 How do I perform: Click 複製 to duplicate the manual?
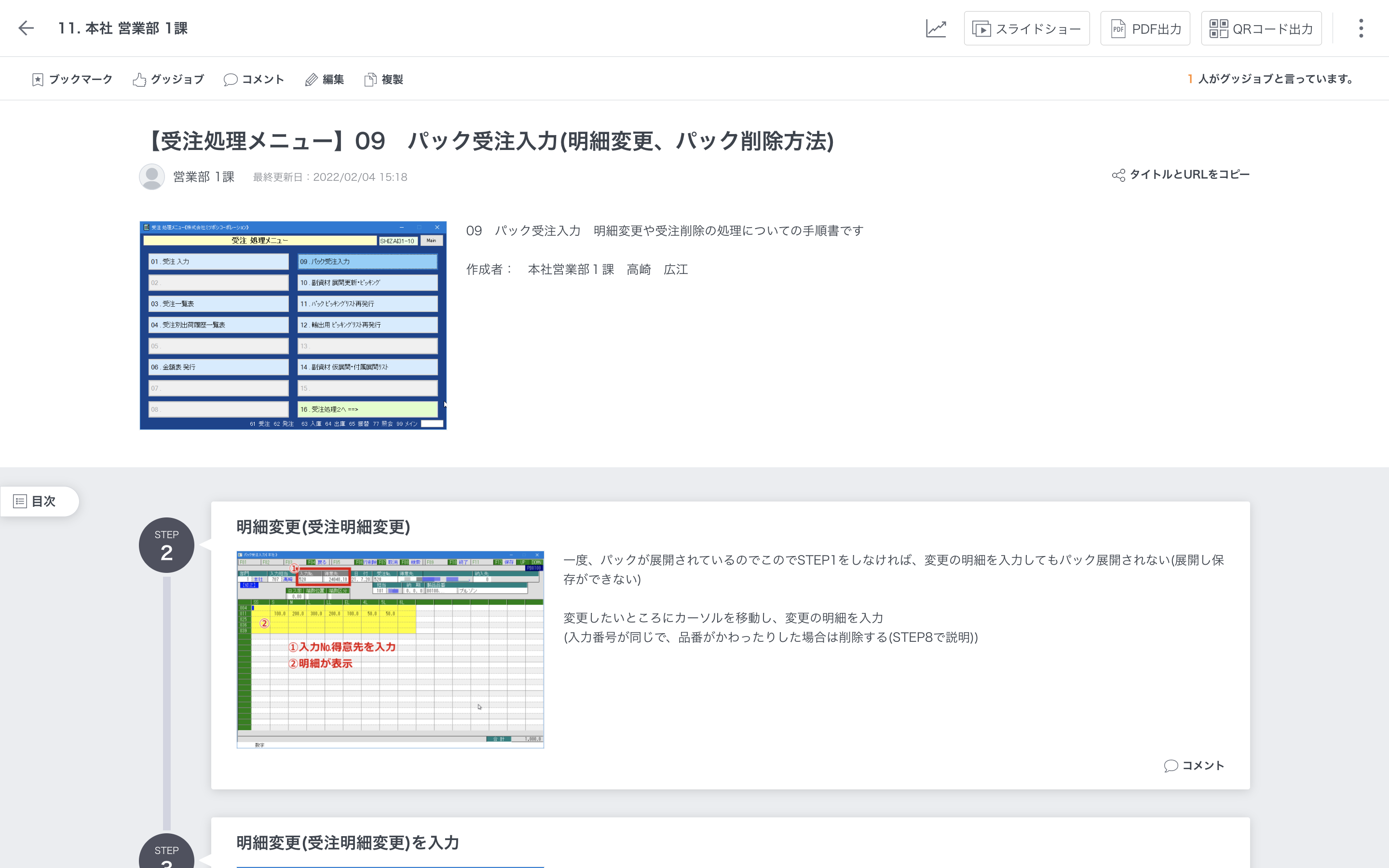(x=383, y=79)
